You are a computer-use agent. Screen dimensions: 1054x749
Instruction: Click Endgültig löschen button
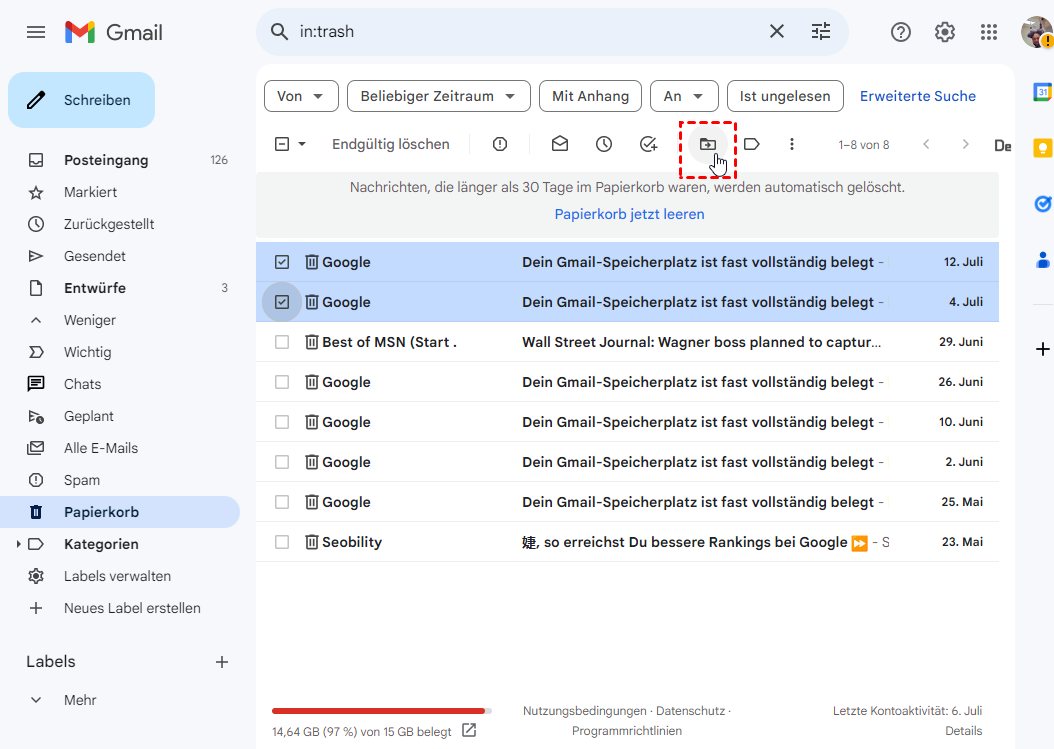(x=391, y=144)
